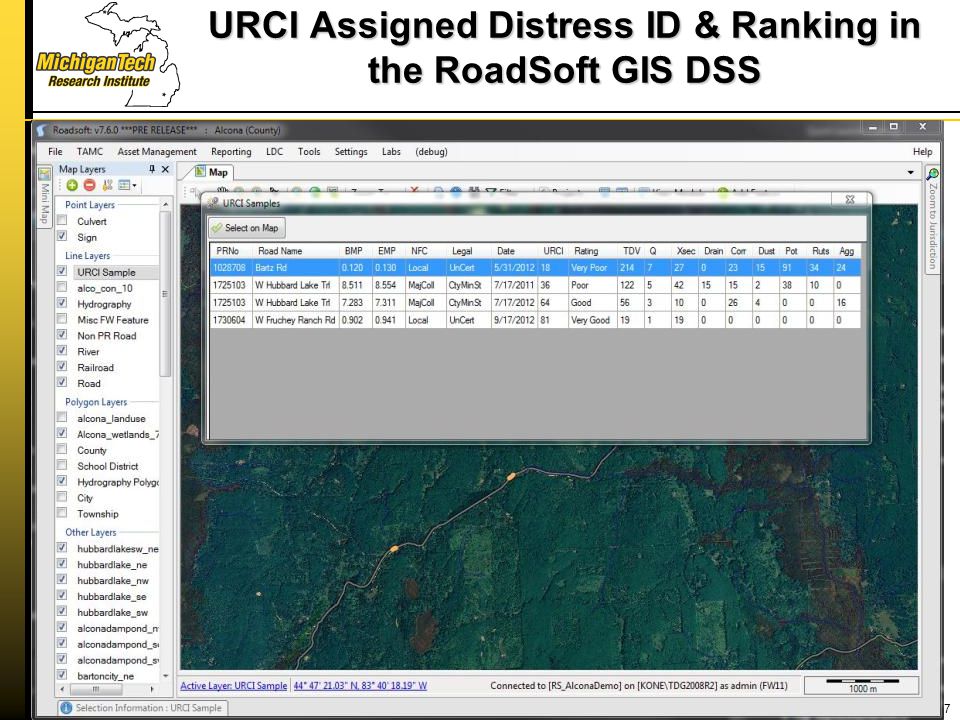Open the Asset Management menu
Screen dimensions: 960x720
coord(157,152)
